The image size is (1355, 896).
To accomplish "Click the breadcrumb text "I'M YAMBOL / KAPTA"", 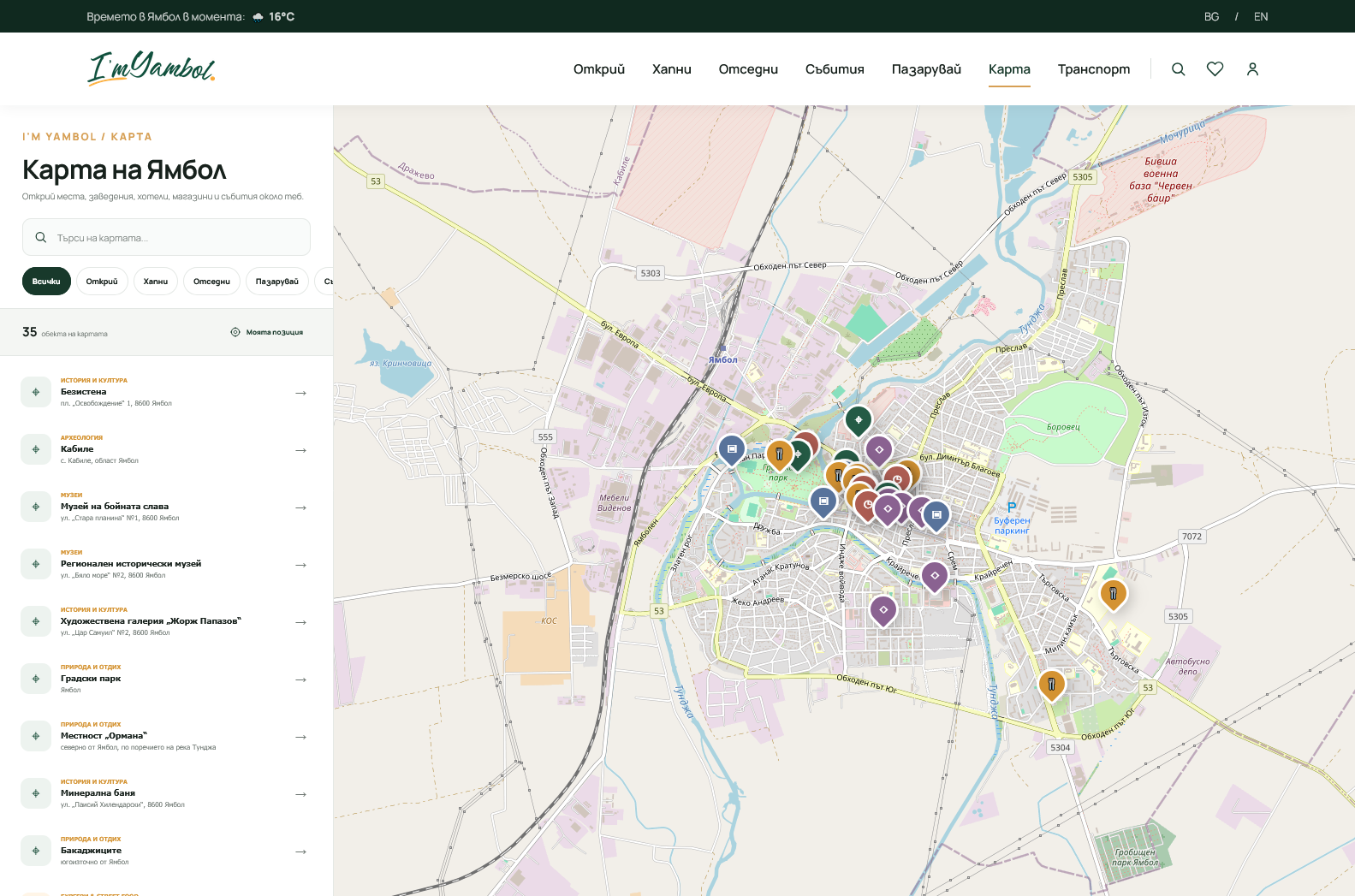I will pyautogui.click(x=87, y=137).
